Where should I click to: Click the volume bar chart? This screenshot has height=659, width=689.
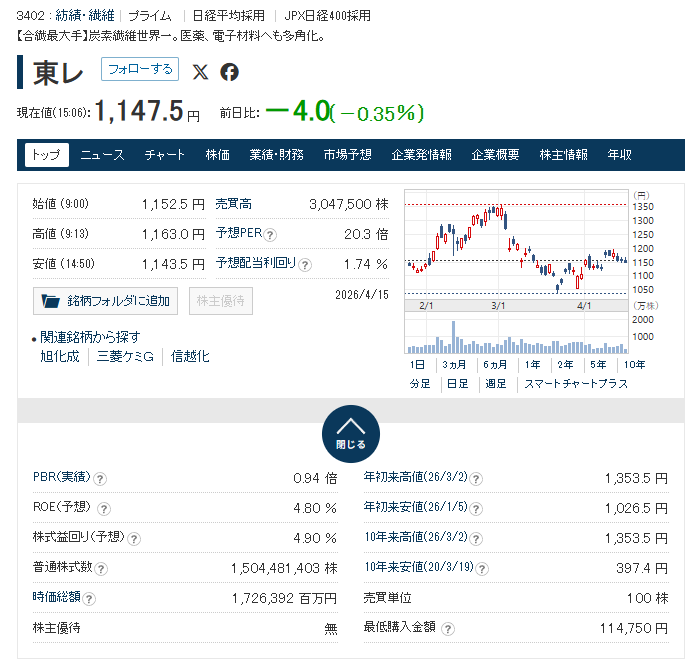point(516,333)
